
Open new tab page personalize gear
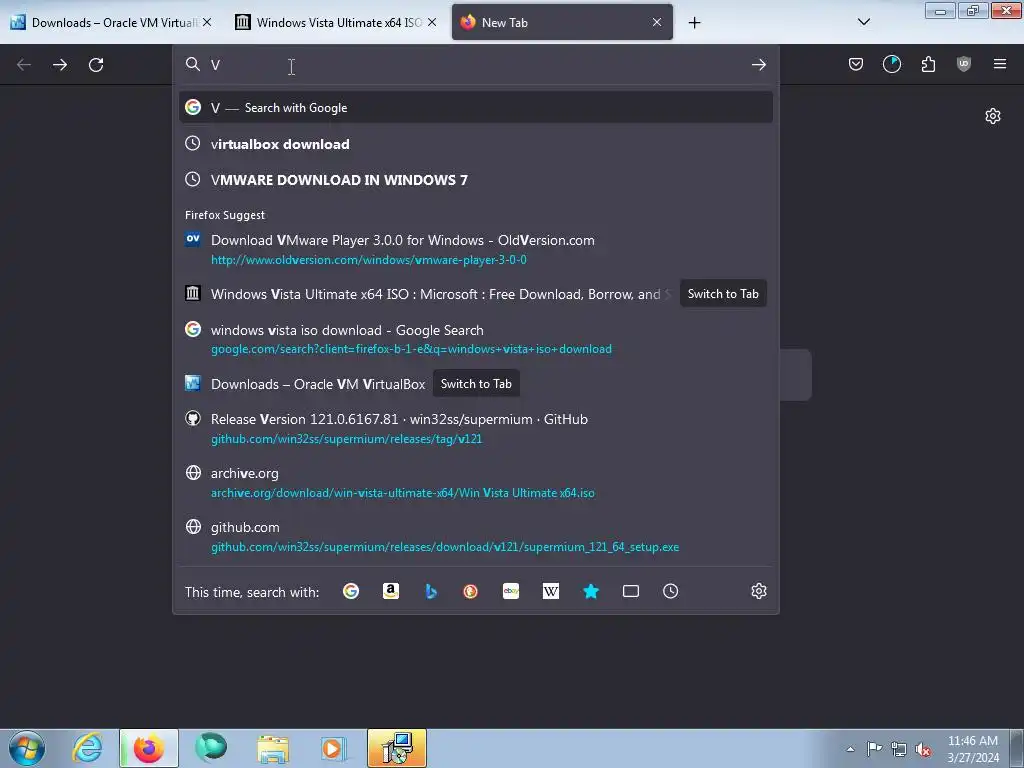point(993,116)
